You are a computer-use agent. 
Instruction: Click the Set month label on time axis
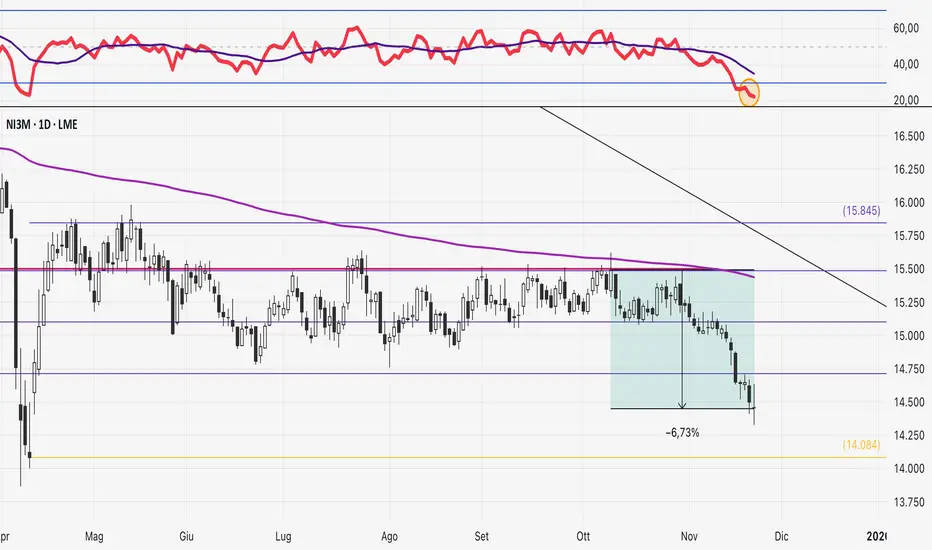pos(481,536)
